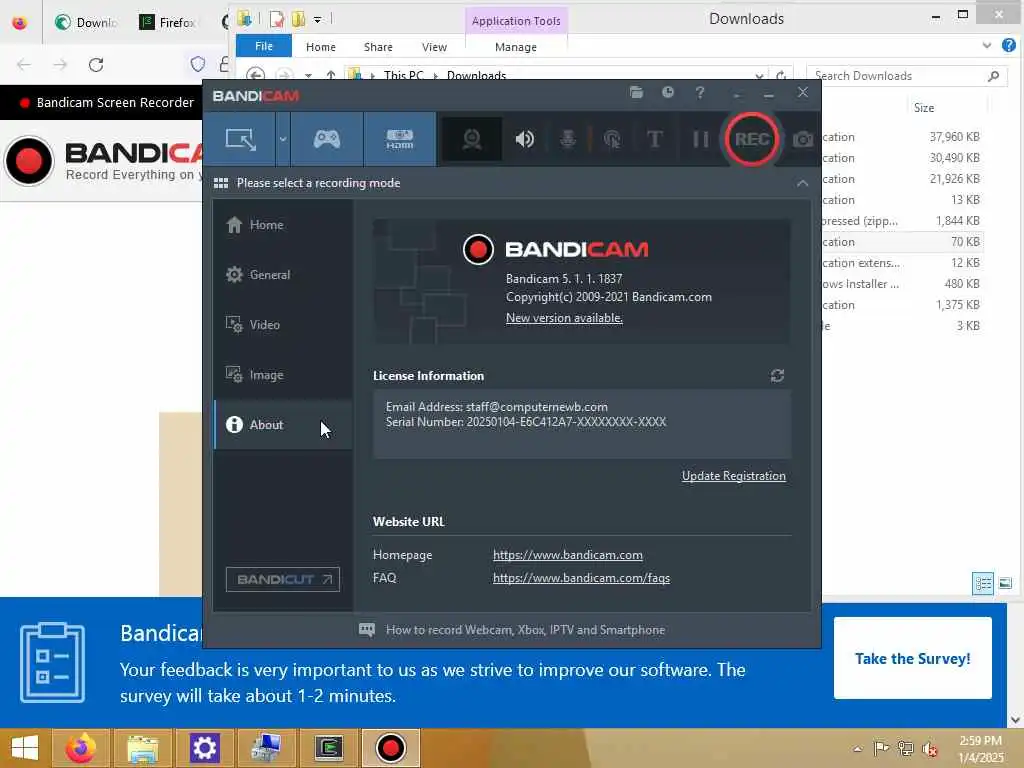Toggle text overlay T icon
Image resolution: width=1024 pixels, height=768 pixels.
click(654, 139)
